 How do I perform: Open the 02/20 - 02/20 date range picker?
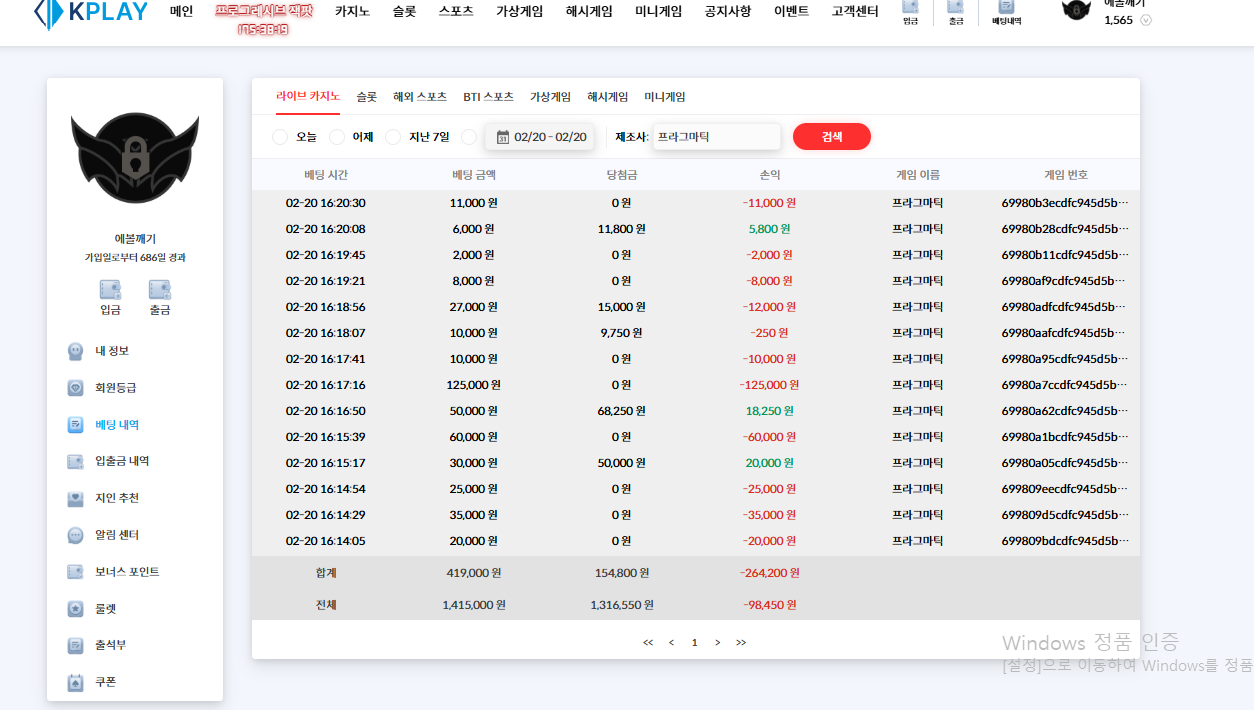click(x=541, y=137)
